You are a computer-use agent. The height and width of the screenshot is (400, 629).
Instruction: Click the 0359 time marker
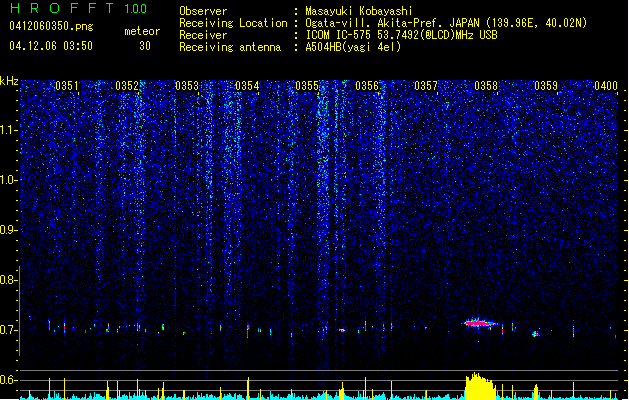pyautogui.click(x=546, y=86)
